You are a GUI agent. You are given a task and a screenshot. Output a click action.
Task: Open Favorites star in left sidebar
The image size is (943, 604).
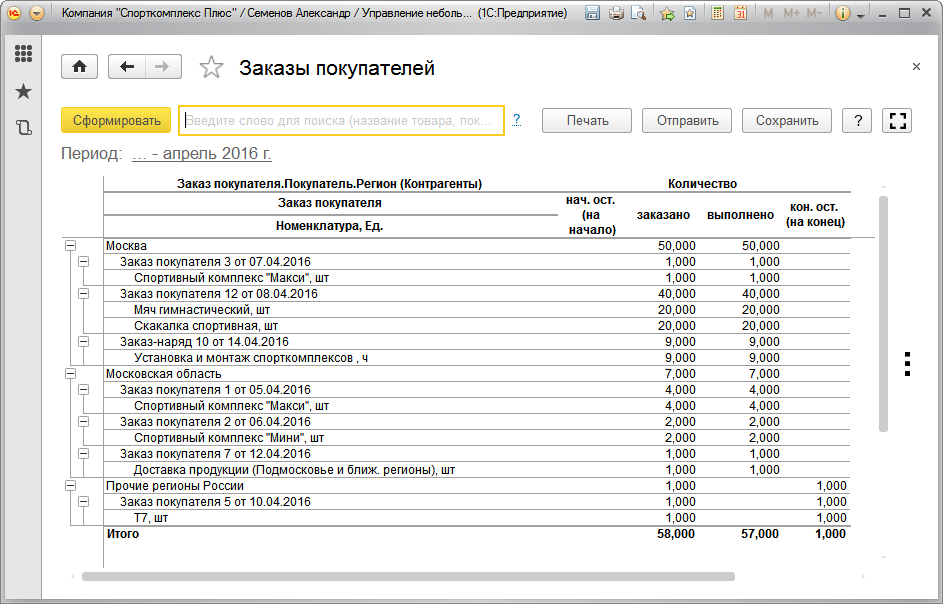23,91
